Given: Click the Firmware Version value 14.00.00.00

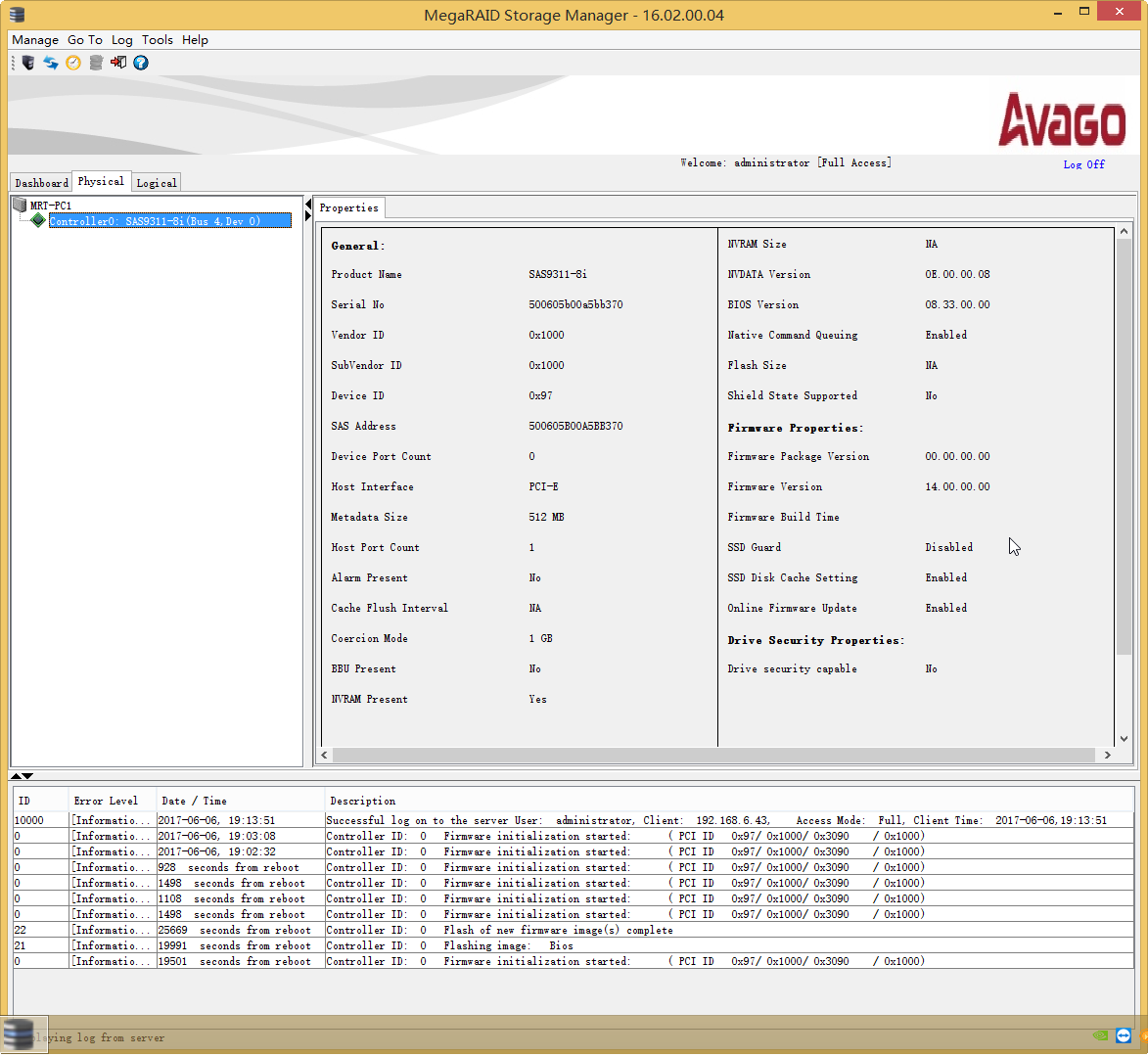Looking at the screenshot, I should [957, 486].
